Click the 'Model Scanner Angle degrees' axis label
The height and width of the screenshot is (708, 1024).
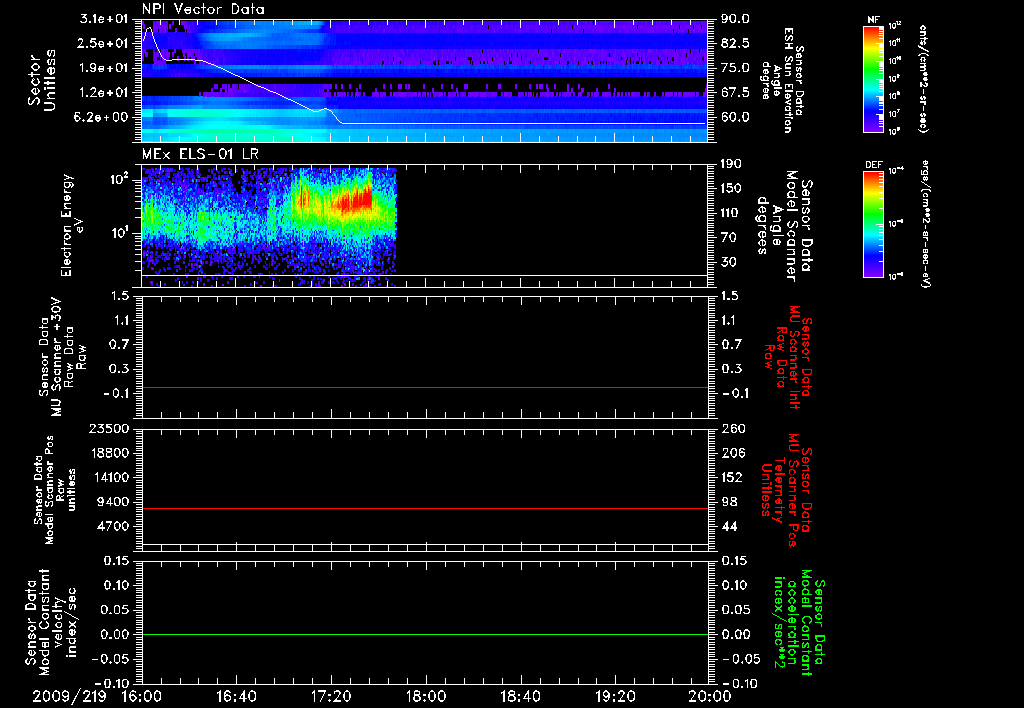pos(784,226)
